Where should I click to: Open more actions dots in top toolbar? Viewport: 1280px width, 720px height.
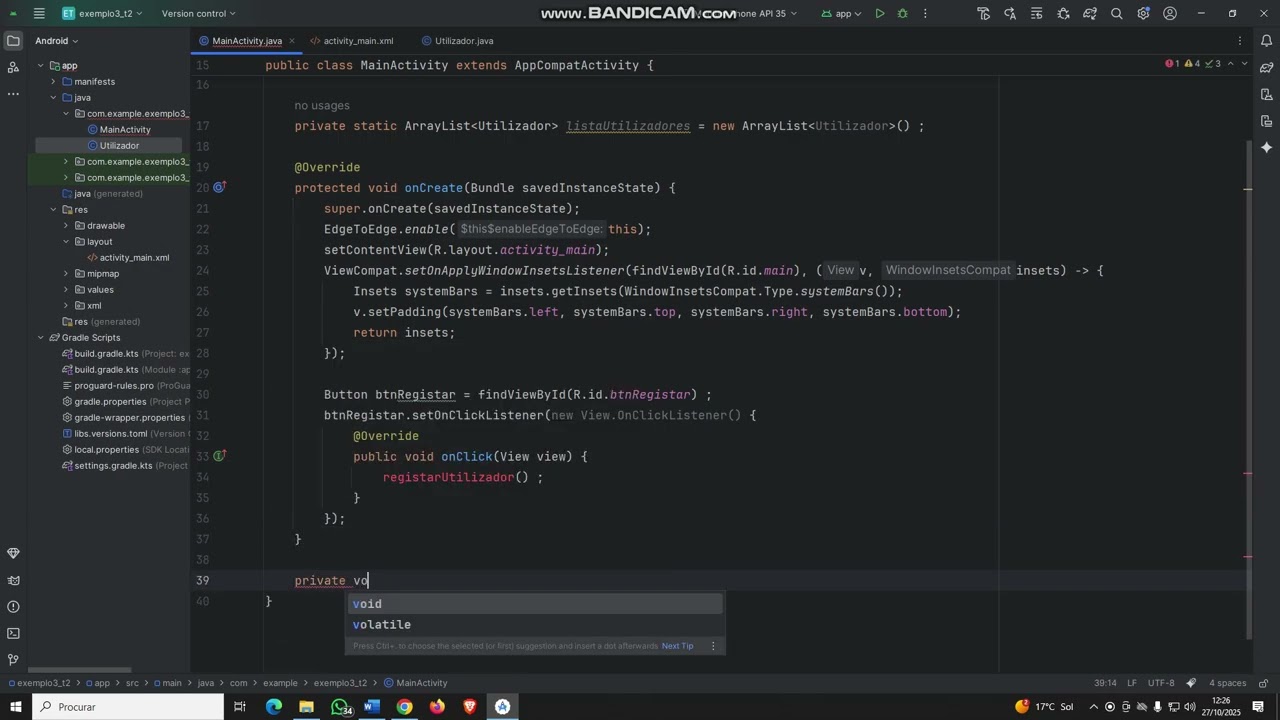[x=925, y=14]
